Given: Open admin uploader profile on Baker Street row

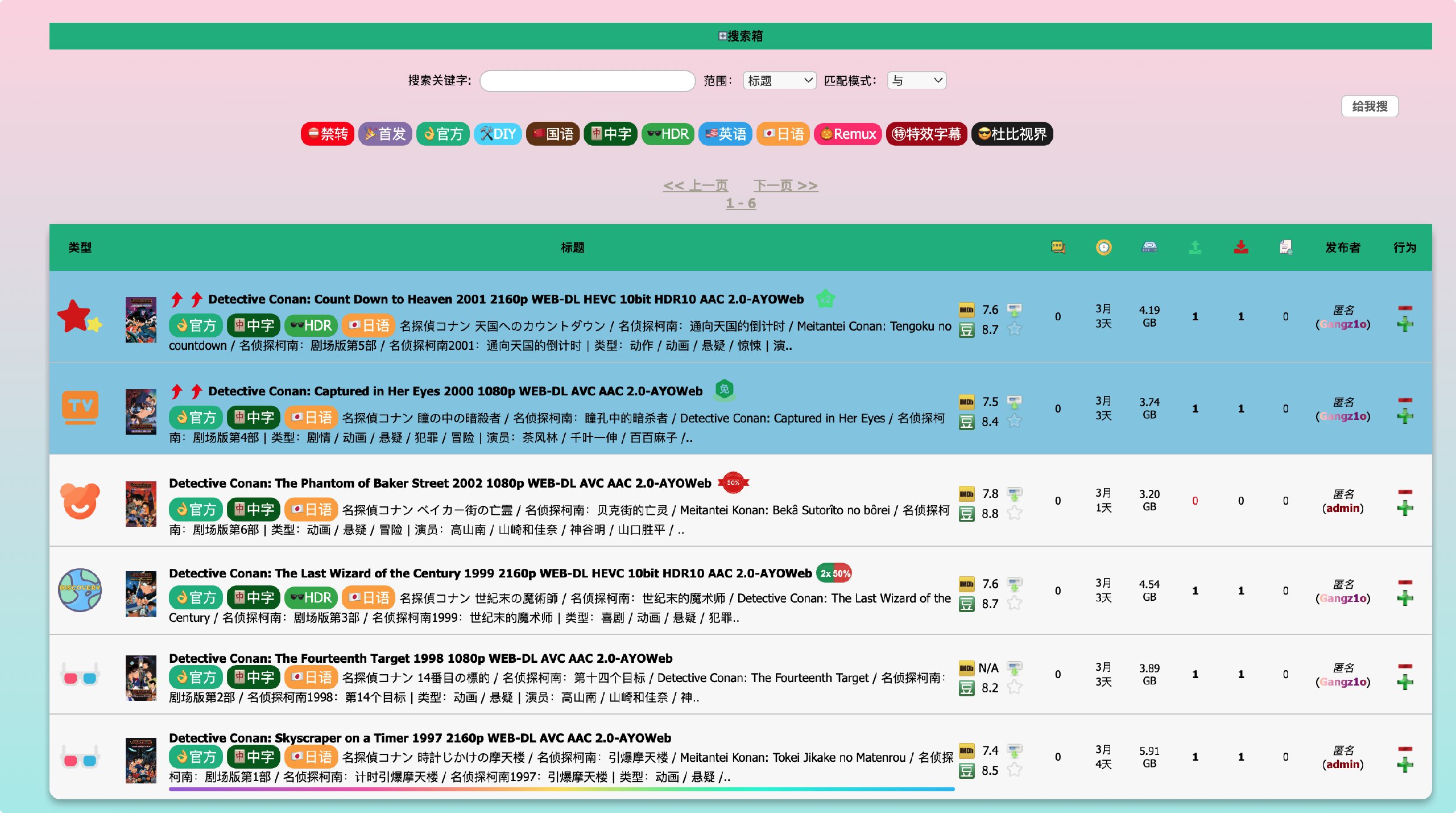Looking at the screenshot, I should 1342,508.
